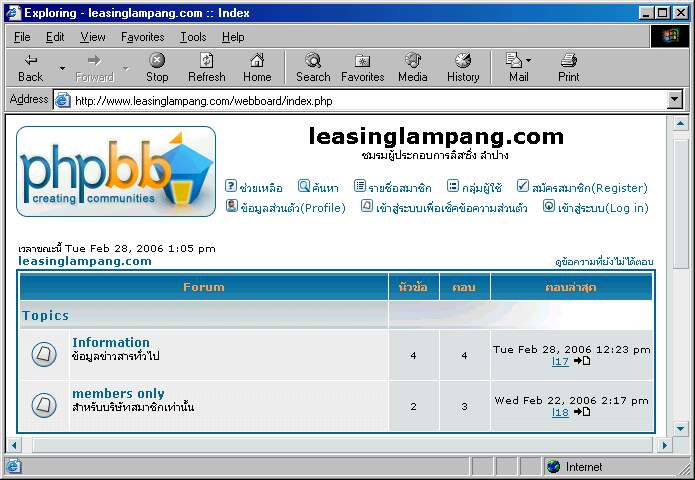Open the Favorites toolbar icon

362,61
